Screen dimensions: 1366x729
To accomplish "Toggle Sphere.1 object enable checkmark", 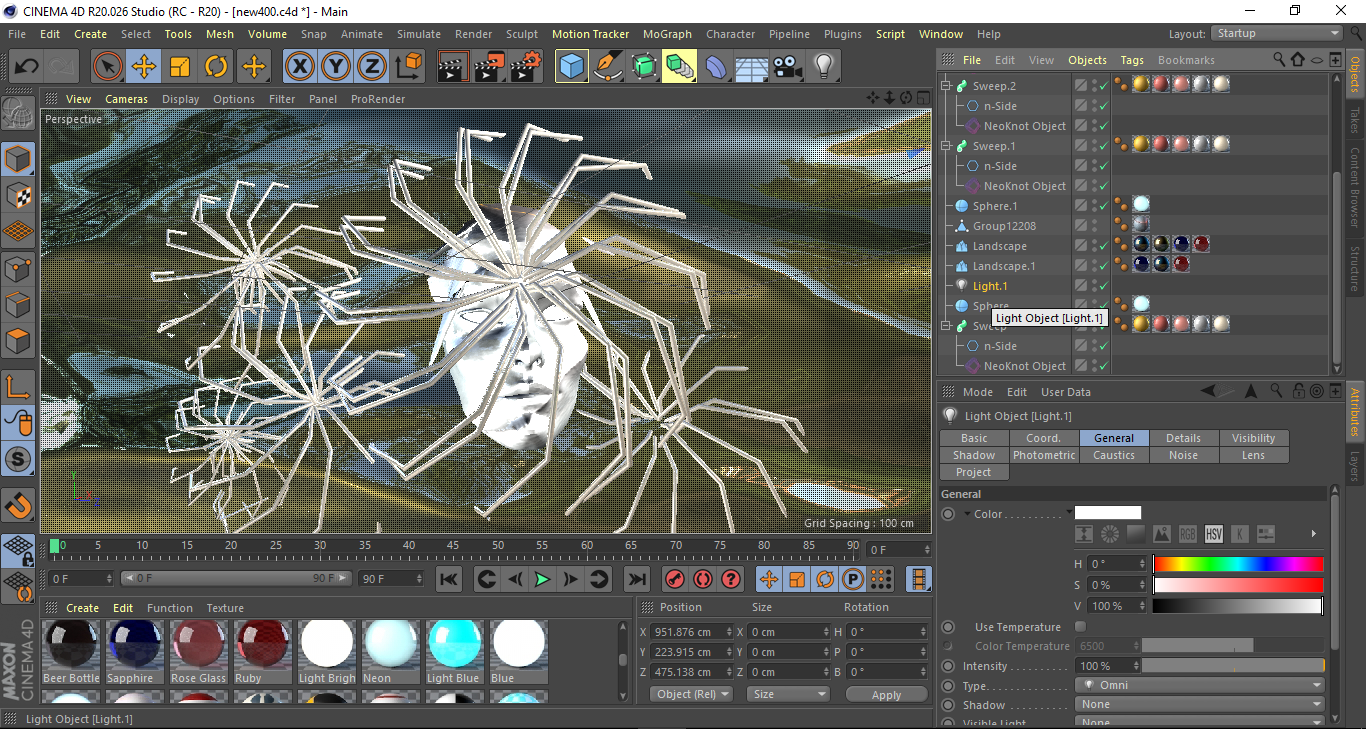I will (1103, 206).
